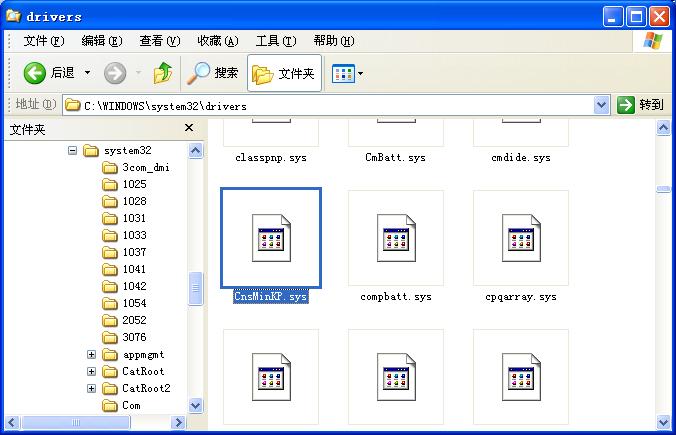The height and width of the screenshot is (435, 676).
Task: Select the cpqarray.sys file icon
Action: pos(521,238)
